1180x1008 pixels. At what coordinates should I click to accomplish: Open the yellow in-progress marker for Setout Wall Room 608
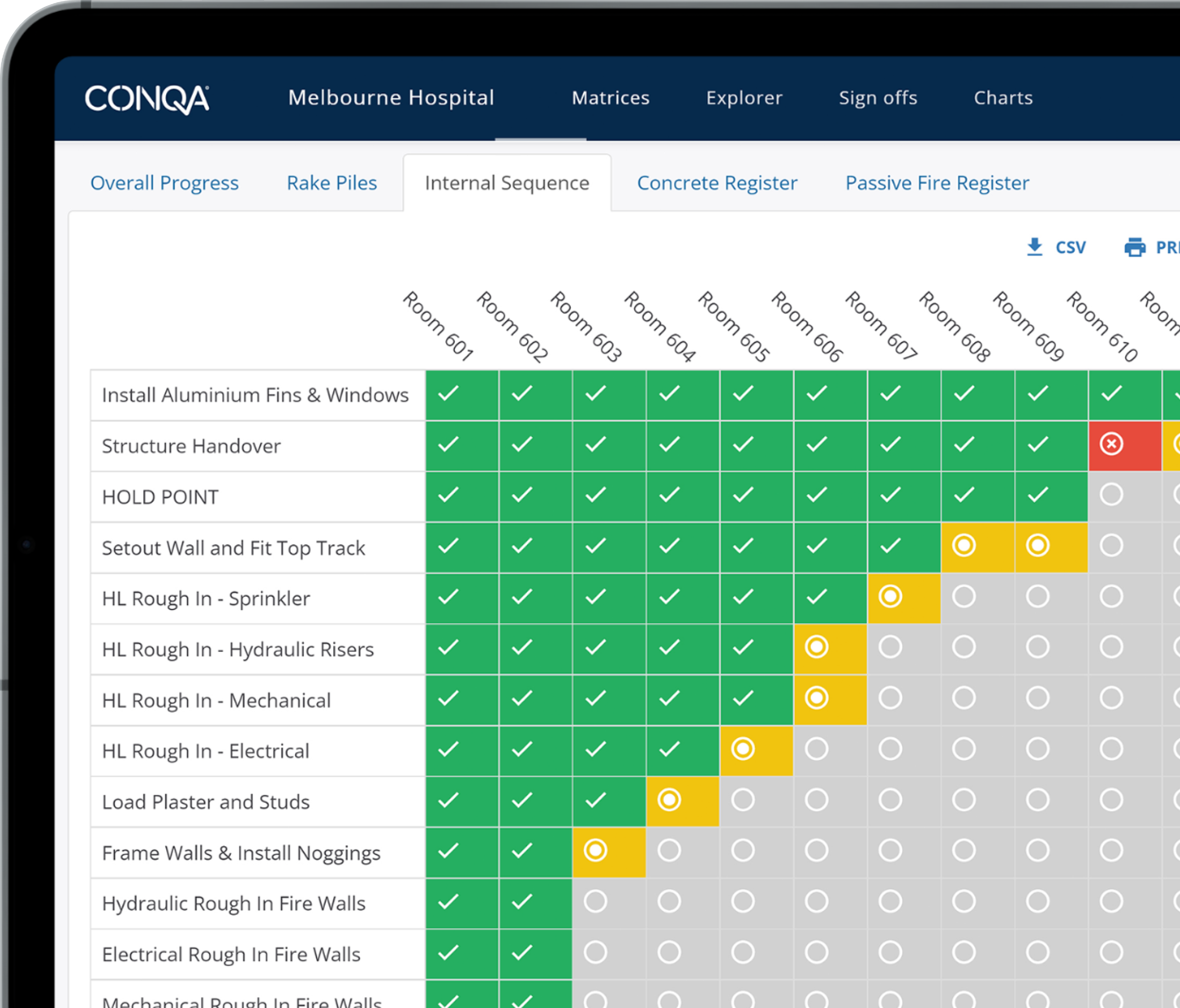(964, 546)
